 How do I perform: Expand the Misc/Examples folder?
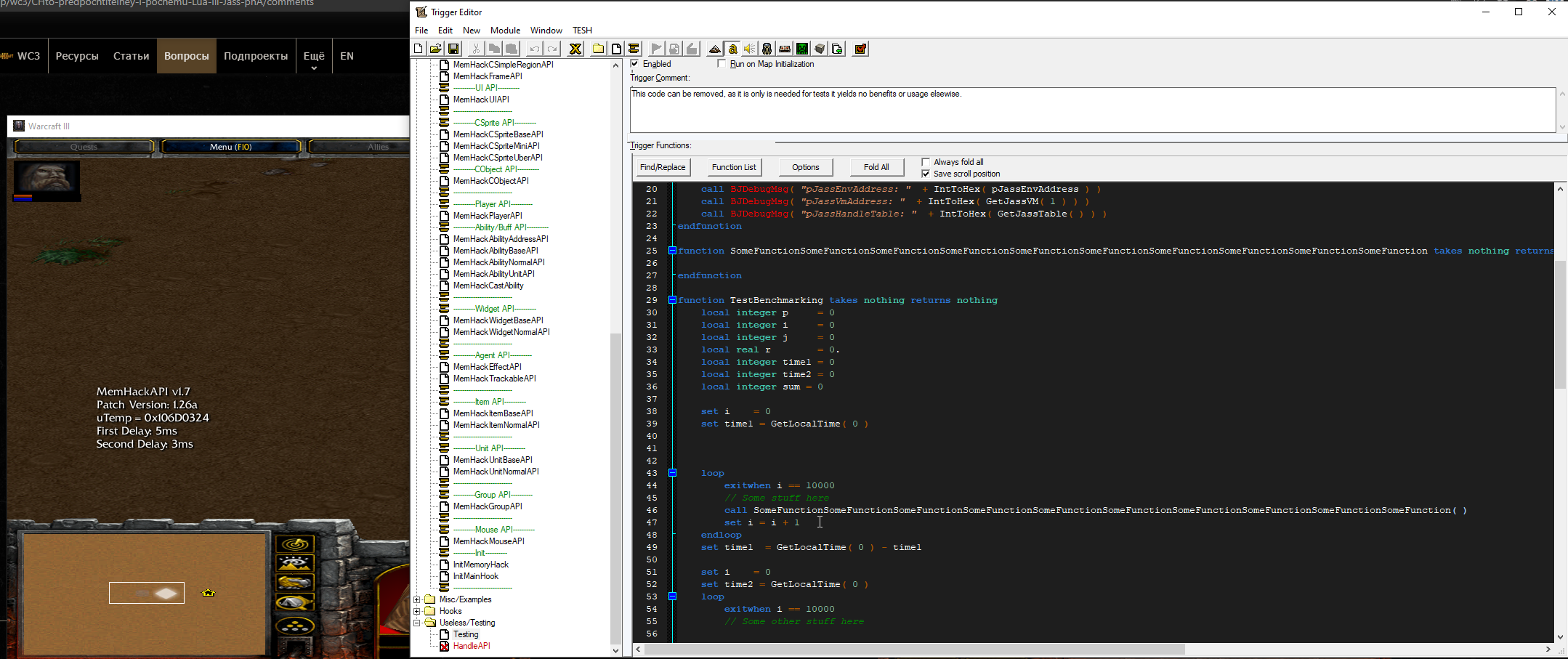417,599
